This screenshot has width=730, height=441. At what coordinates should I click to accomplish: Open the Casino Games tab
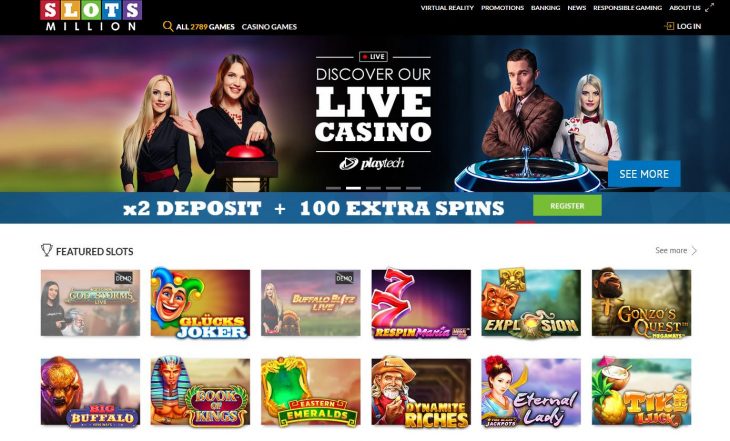269,27
